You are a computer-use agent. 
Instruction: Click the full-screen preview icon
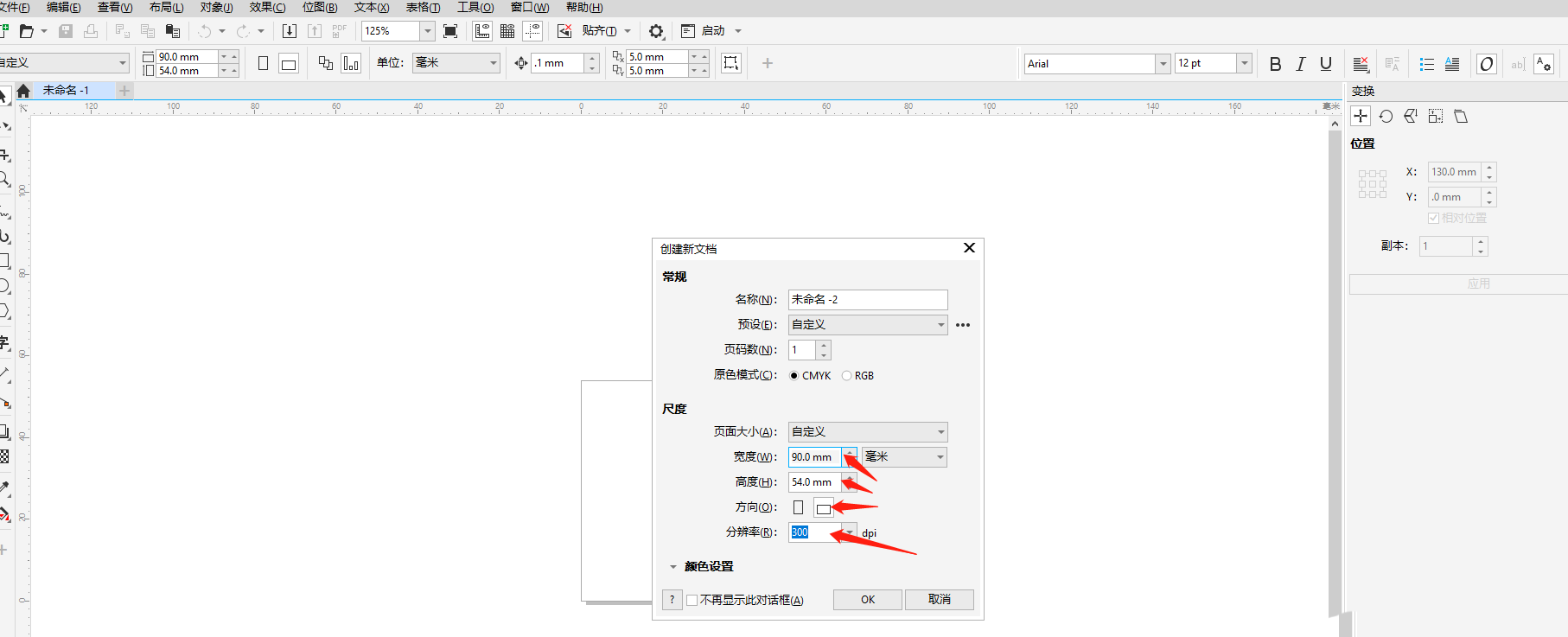450,31
